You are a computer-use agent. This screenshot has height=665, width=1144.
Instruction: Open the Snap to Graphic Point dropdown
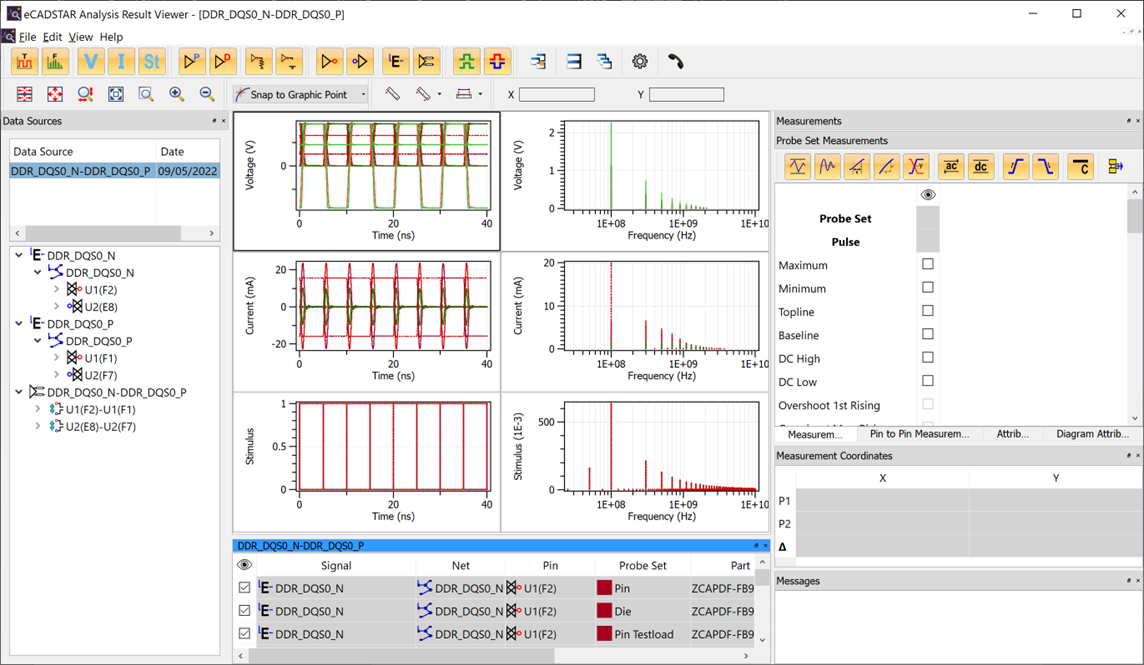point(363,94)
